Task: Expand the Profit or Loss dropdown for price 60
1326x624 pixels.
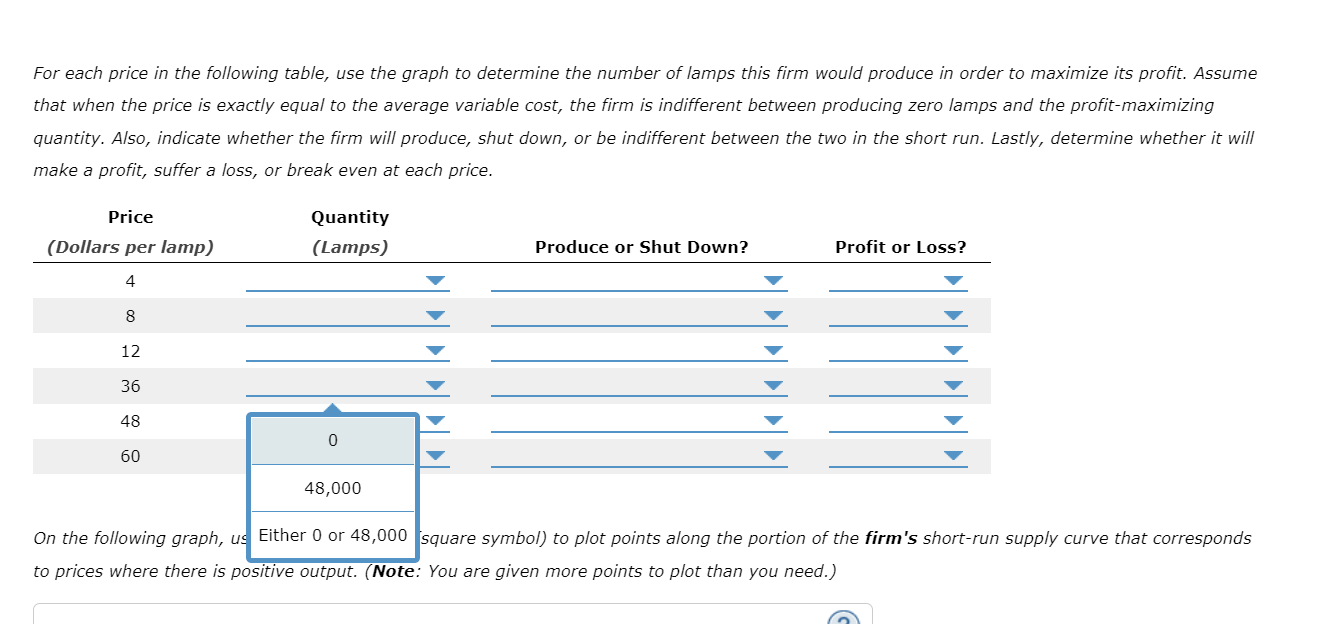Action: 899,456
